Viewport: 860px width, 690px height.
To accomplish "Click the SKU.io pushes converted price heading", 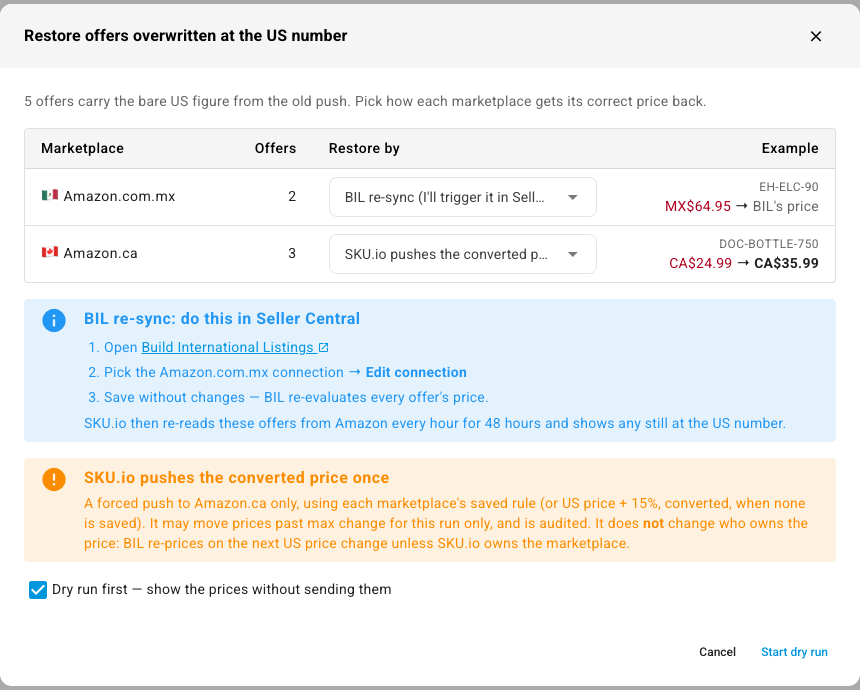I will click(236, 478).
